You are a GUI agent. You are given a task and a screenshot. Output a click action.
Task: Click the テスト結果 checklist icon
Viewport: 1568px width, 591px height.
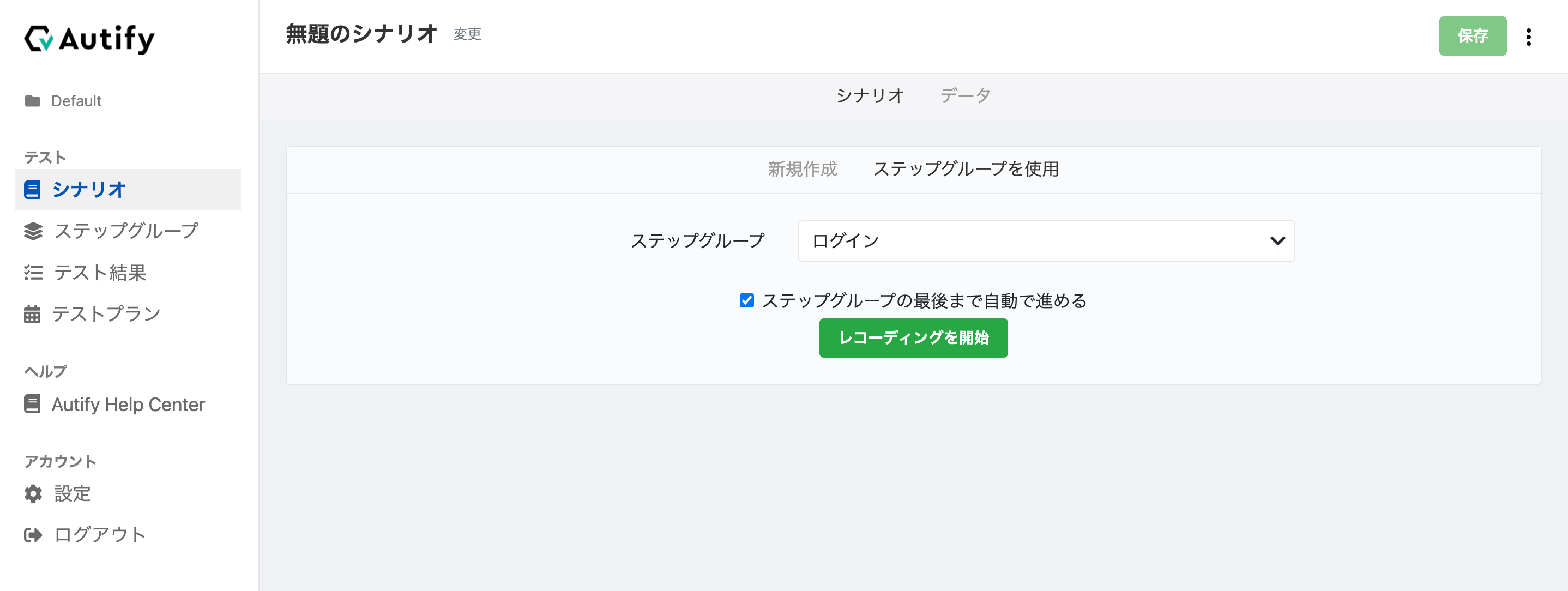click(33, 273)
